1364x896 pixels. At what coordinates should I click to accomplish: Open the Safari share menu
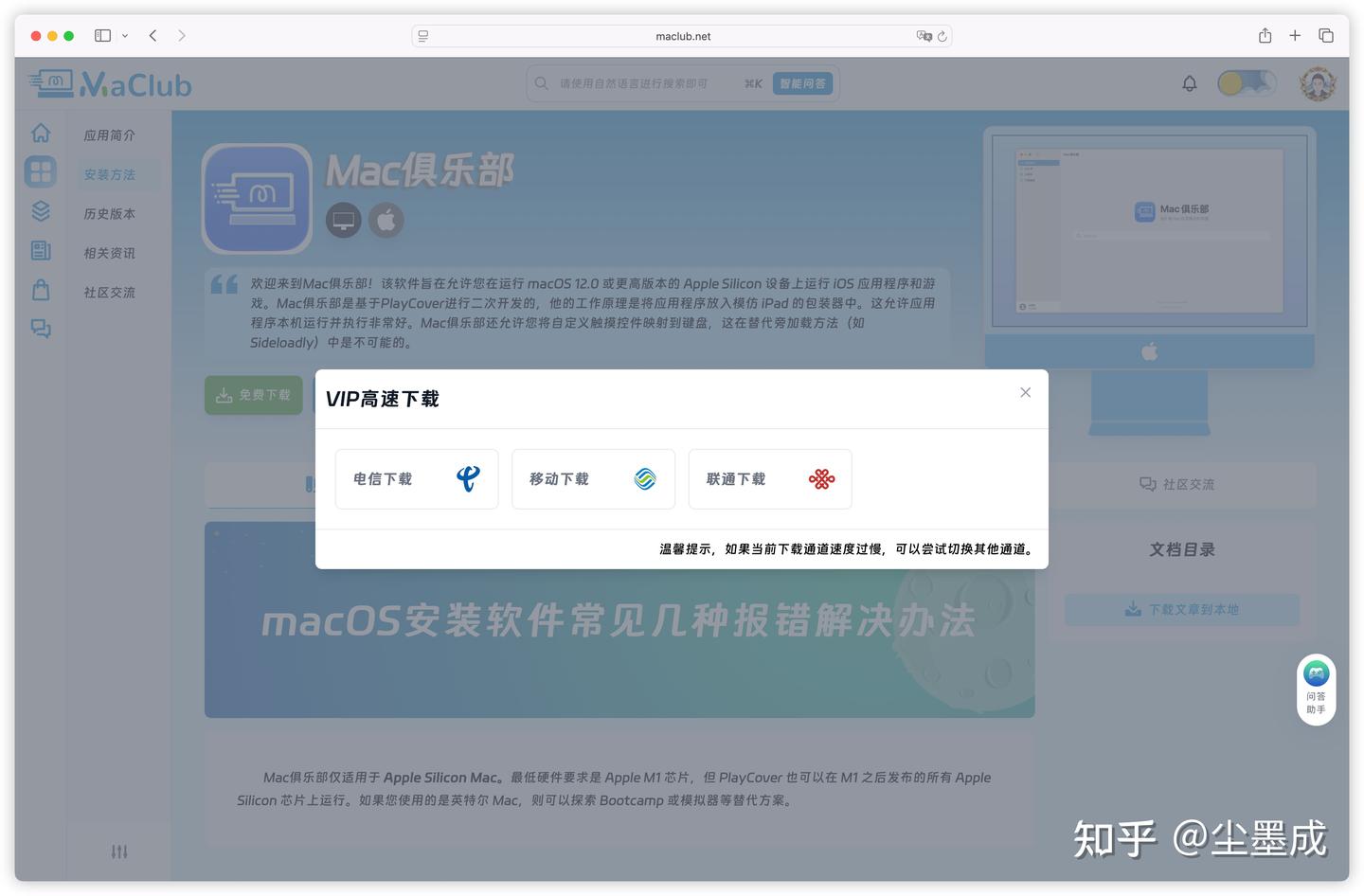pos(1265,35)
